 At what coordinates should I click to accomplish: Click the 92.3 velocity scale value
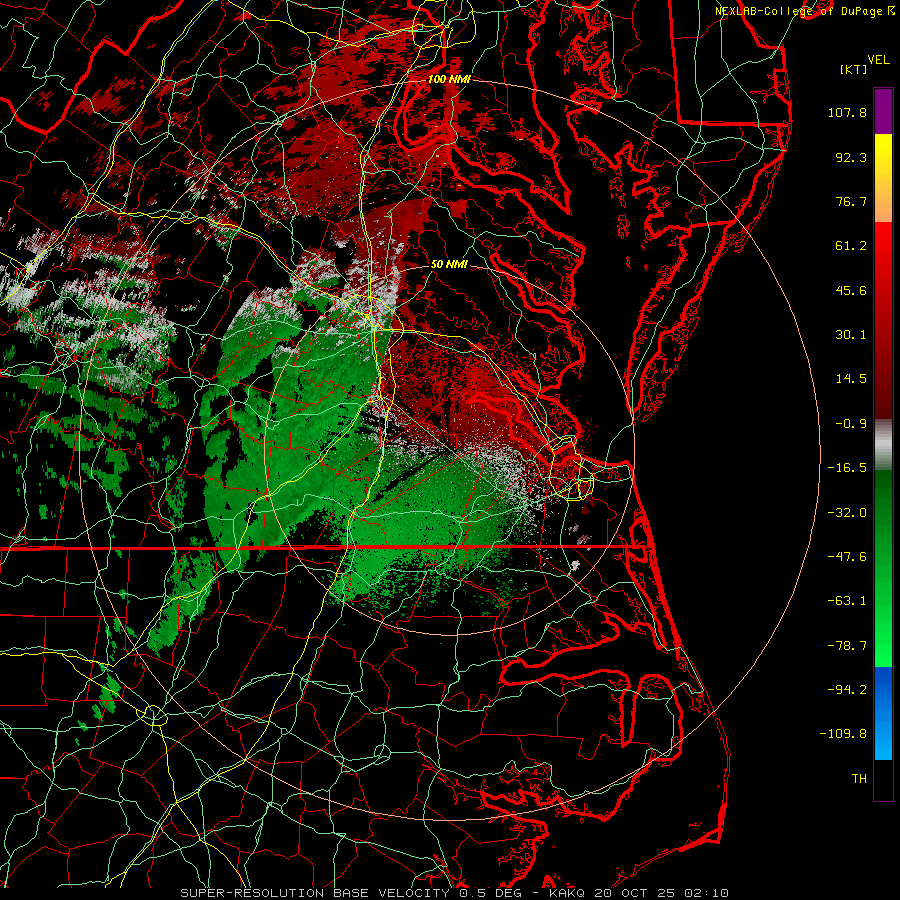point(851,157)
